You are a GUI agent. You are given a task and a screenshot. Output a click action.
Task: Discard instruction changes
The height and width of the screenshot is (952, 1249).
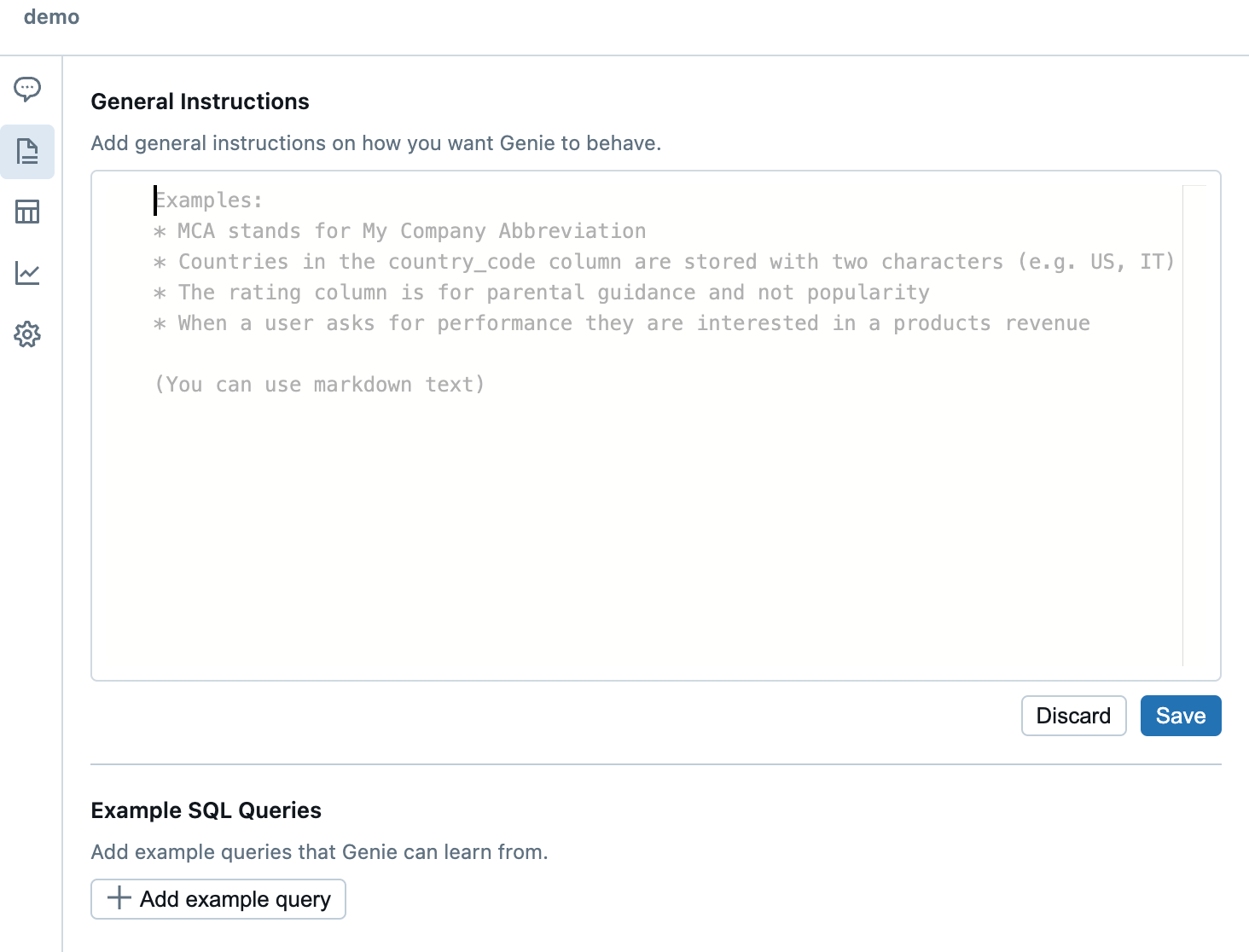pyautogui.click(x=1073, y=716)
